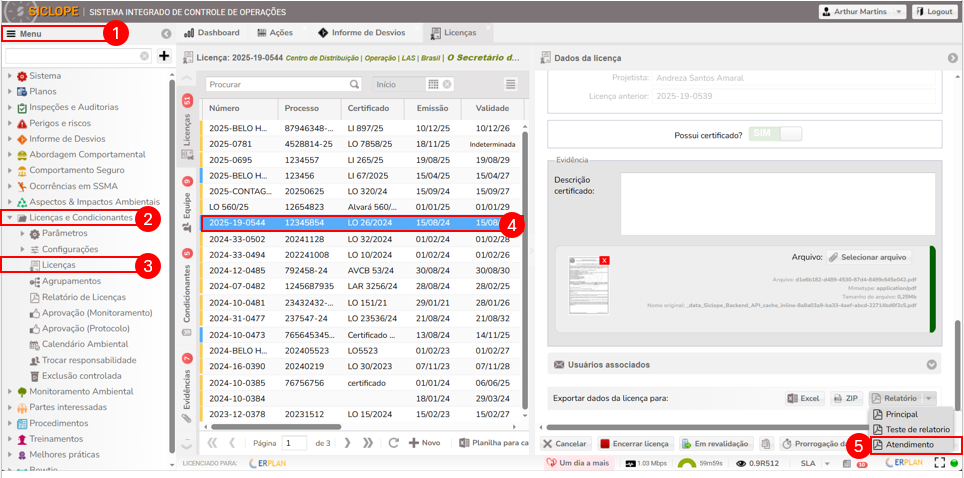The width and height of the screenshot is (964, 478).
Task: Open the user dropdown Arthur Martins
Action: pos(863,12)
